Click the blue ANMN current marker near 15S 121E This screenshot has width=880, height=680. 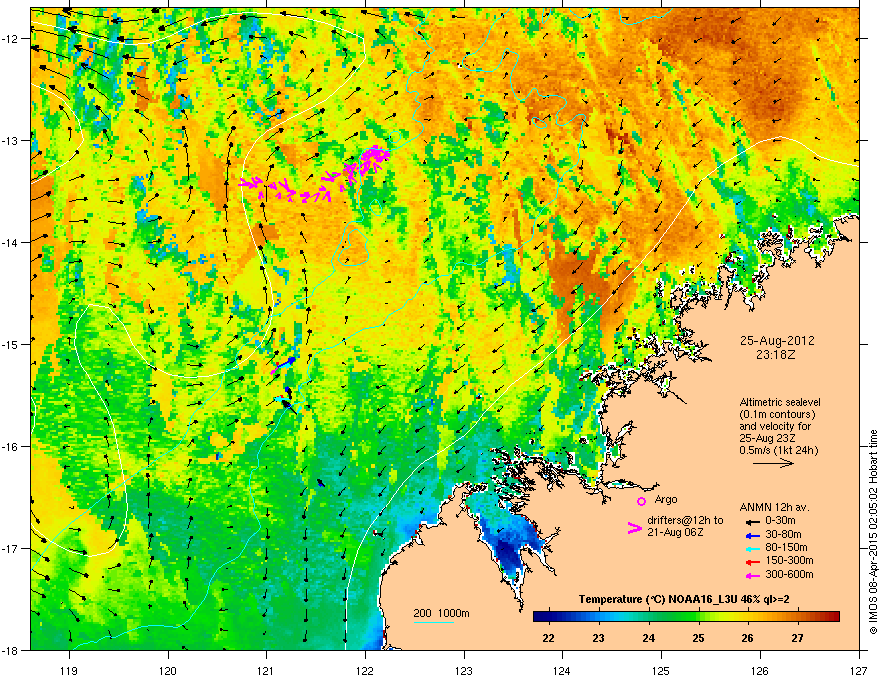[x=288, y=361]
